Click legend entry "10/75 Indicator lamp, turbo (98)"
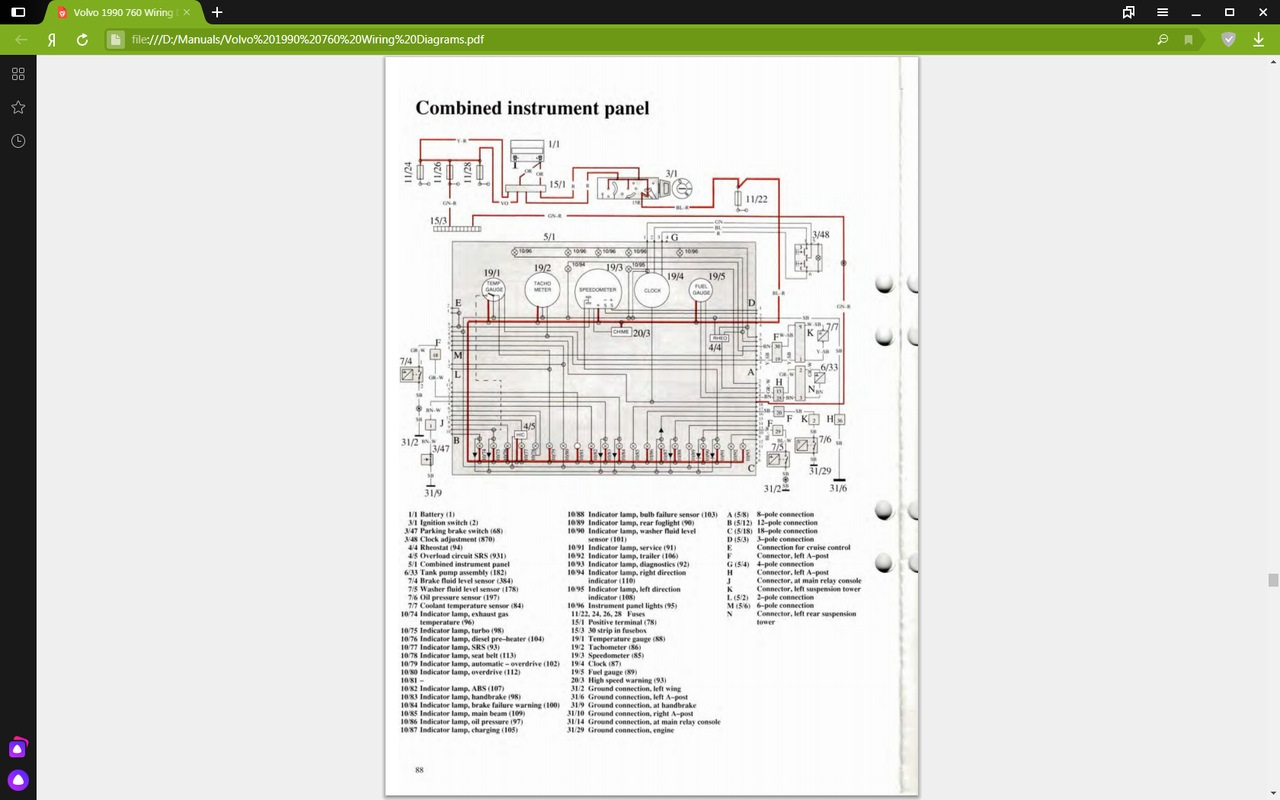This screenshot has height=800, width=1280. [452, 630]
